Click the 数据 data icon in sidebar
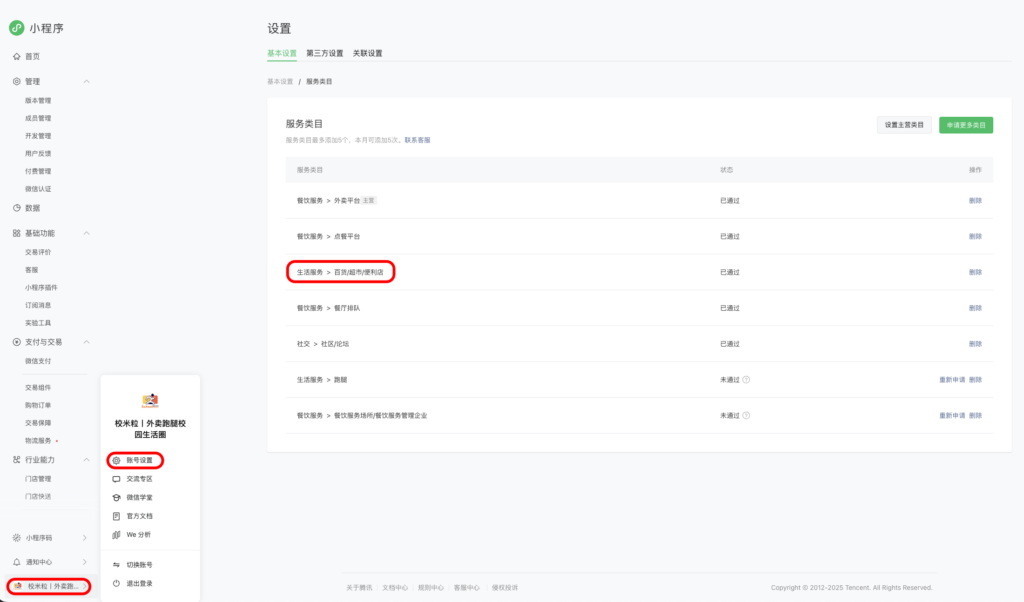1024x602 pixels. (x=16, y=210)
